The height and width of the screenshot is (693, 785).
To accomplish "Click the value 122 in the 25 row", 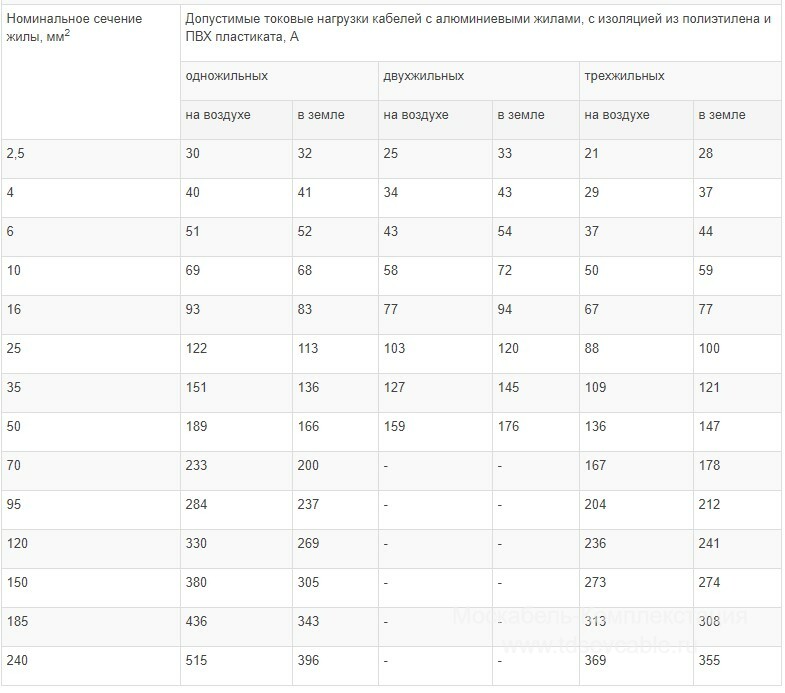I will click(197, 348).
